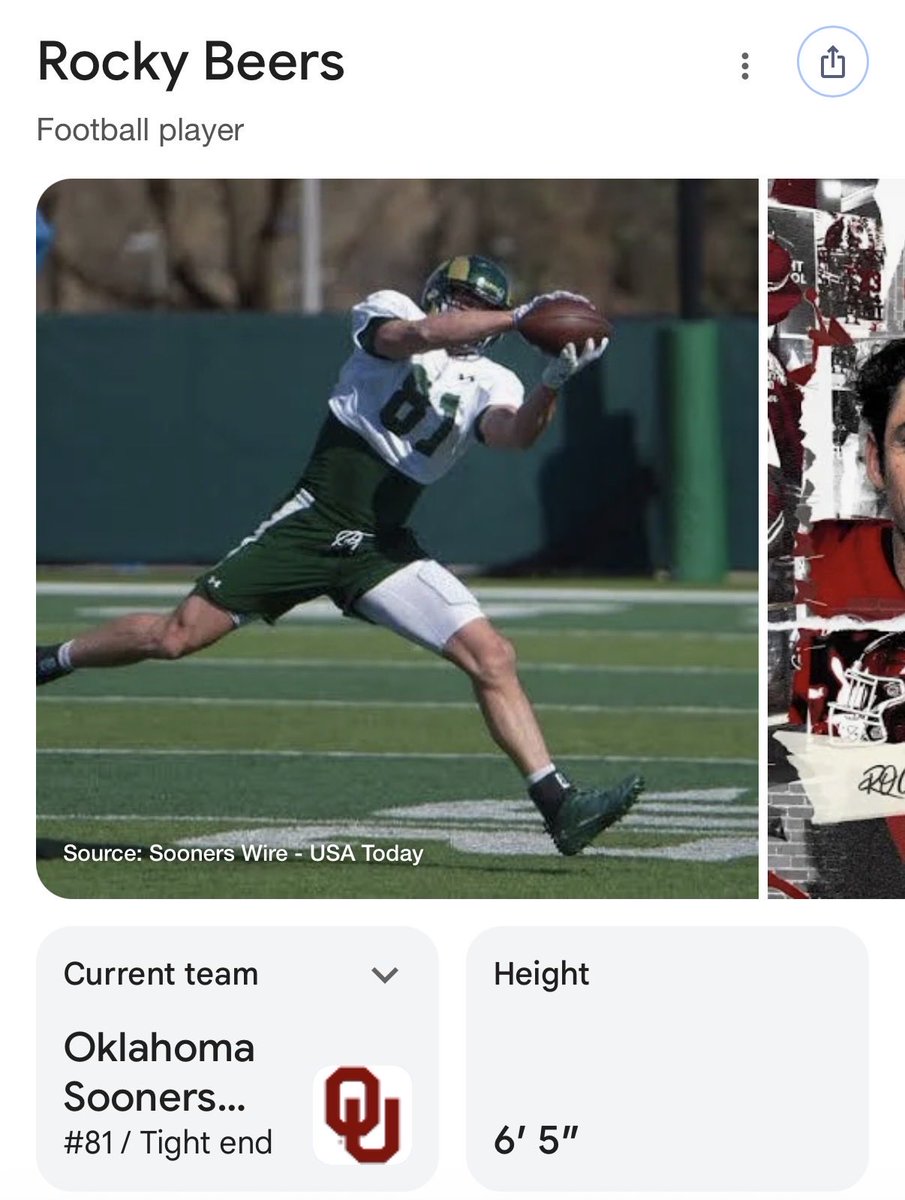
Task: Click the football in the player photo
Action: pos(563,324)
